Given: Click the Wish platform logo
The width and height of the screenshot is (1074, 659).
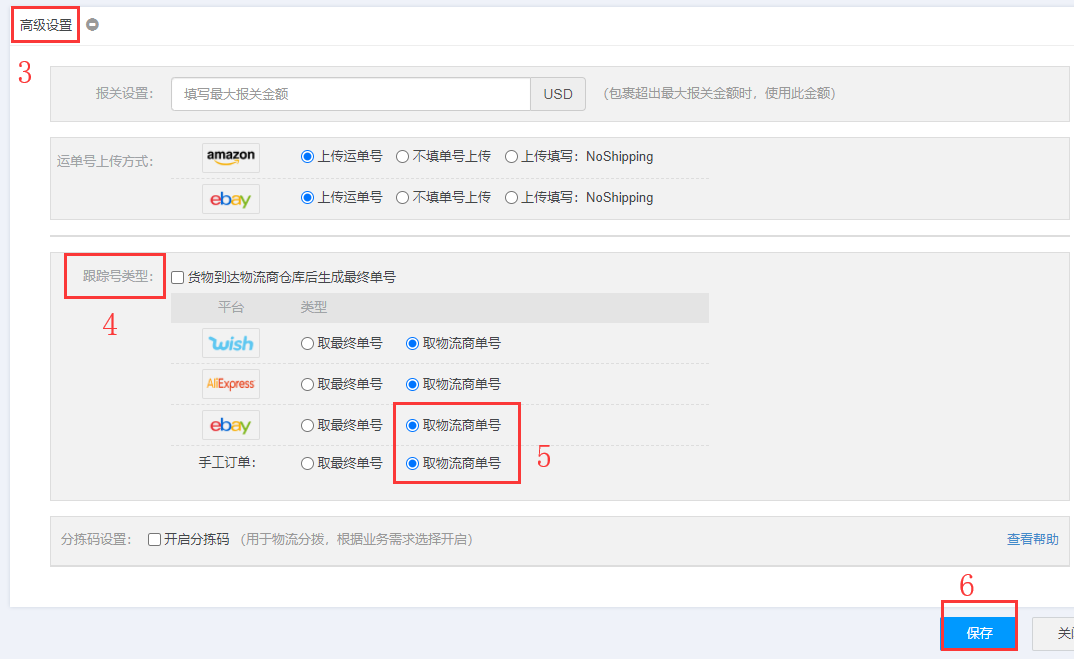Looking at the screenshot, I should coord(231,343).
